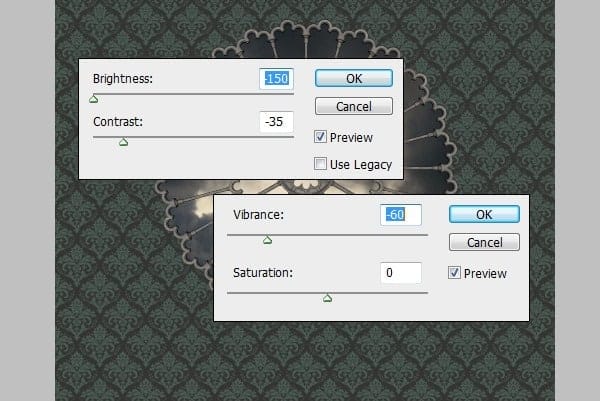This screenshot has height=401, width=600.
Task: Select the Saturation slider handle
Action: 328,298
